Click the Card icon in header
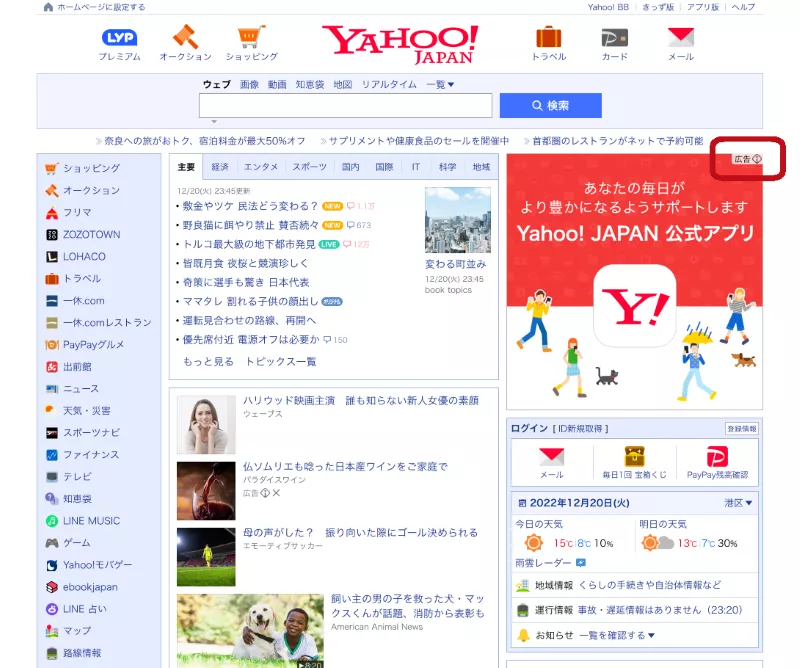 (614, 38)
